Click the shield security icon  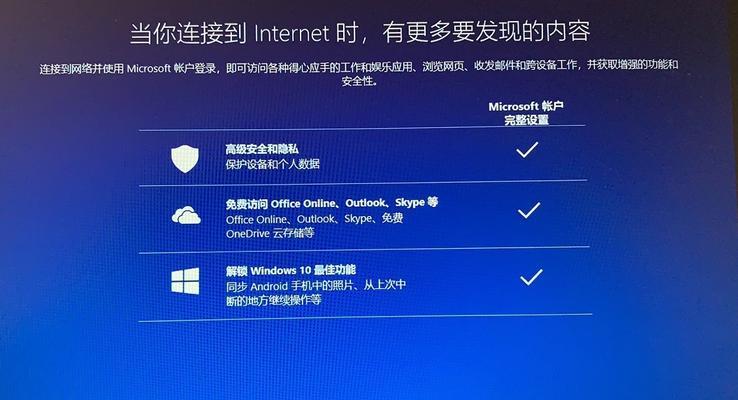pyautogui.click(x=184, y=159)
